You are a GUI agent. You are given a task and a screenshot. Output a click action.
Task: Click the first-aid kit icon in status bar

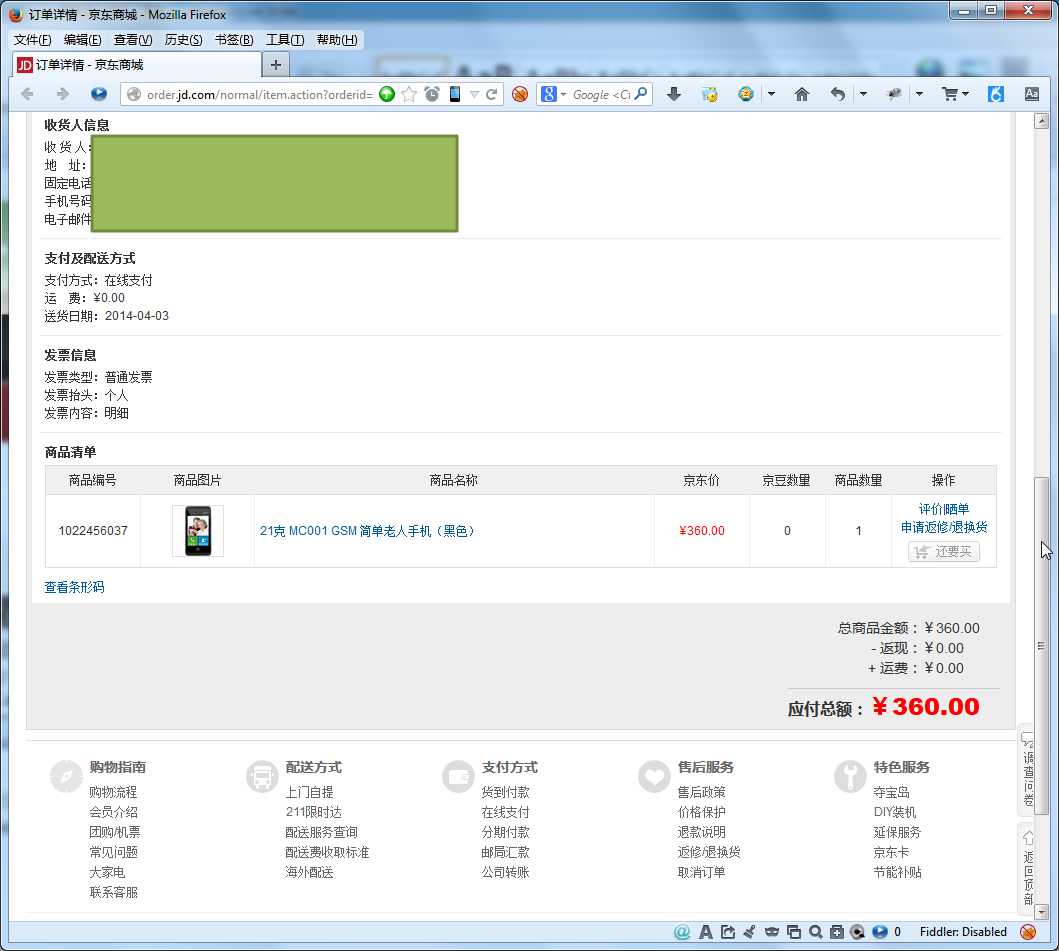pos(837,932)
